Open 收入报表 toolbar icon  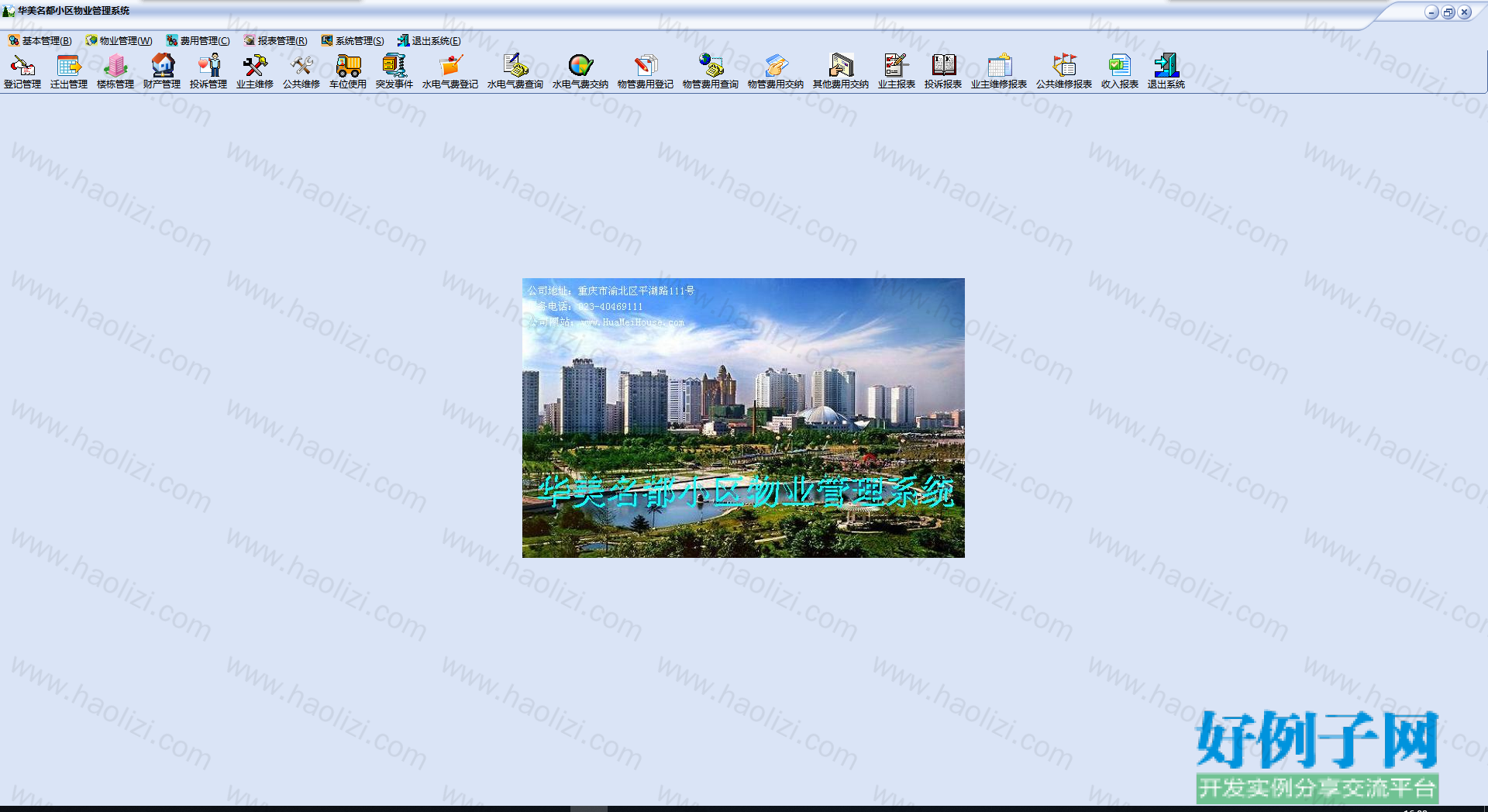tap(1120, 71)
